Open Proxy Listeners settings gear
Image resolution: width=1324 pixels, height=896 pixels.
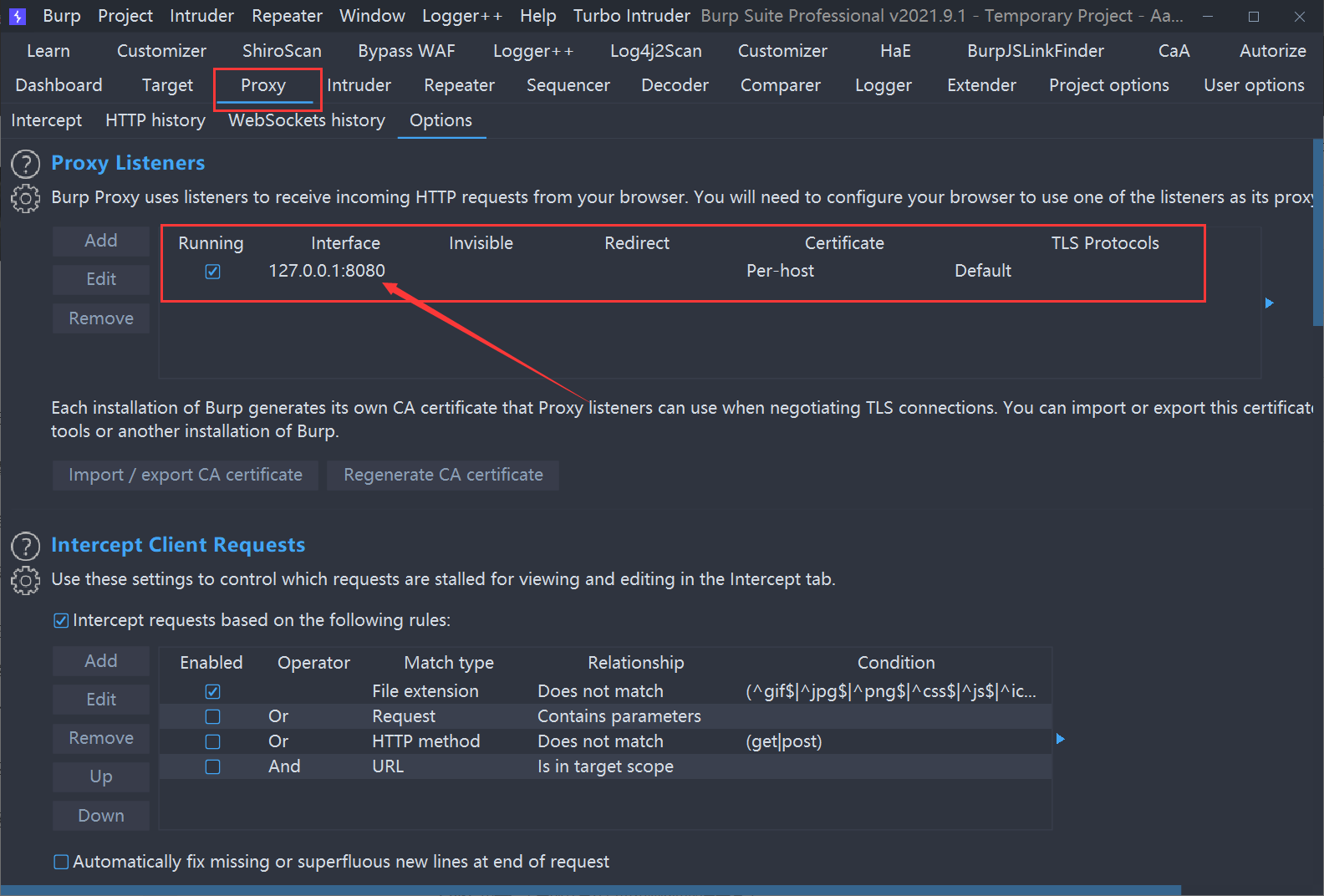tap(25, 198)
